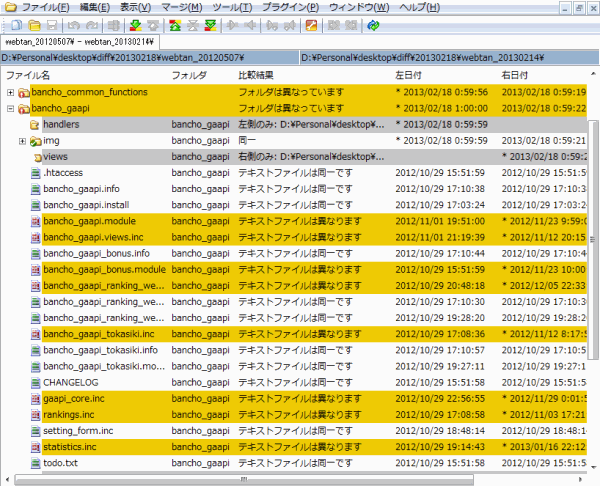Expand the bancho_common_functions folder

tap(10, 93)
